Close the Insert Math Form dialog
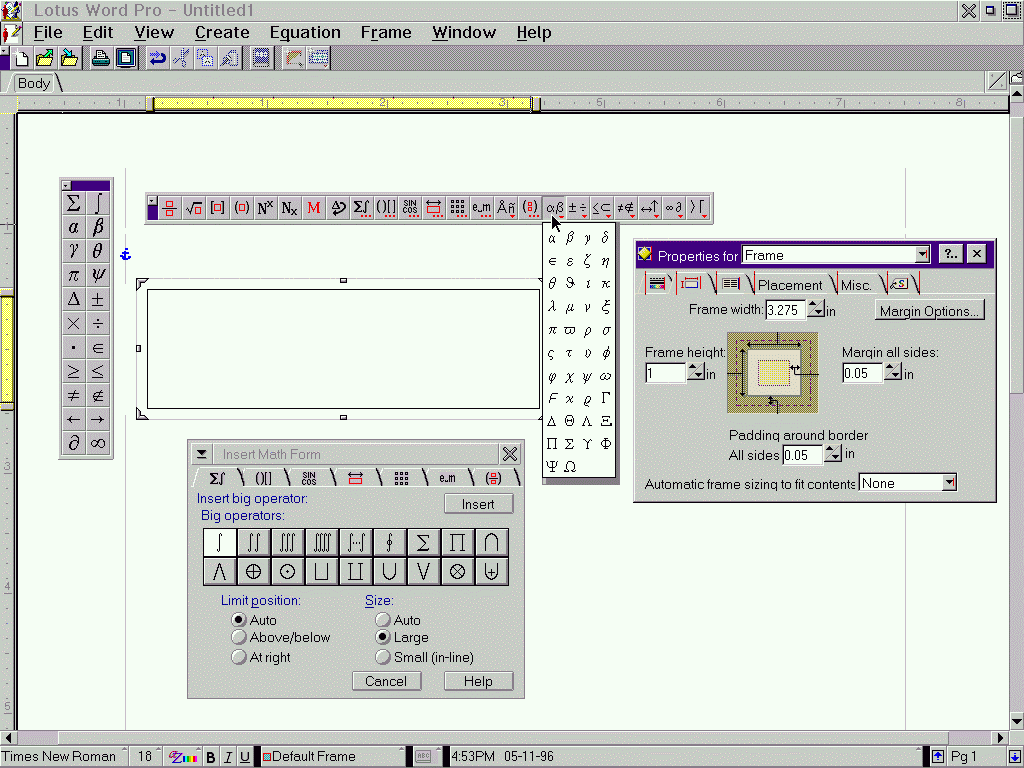 click(x=510, y=454)
